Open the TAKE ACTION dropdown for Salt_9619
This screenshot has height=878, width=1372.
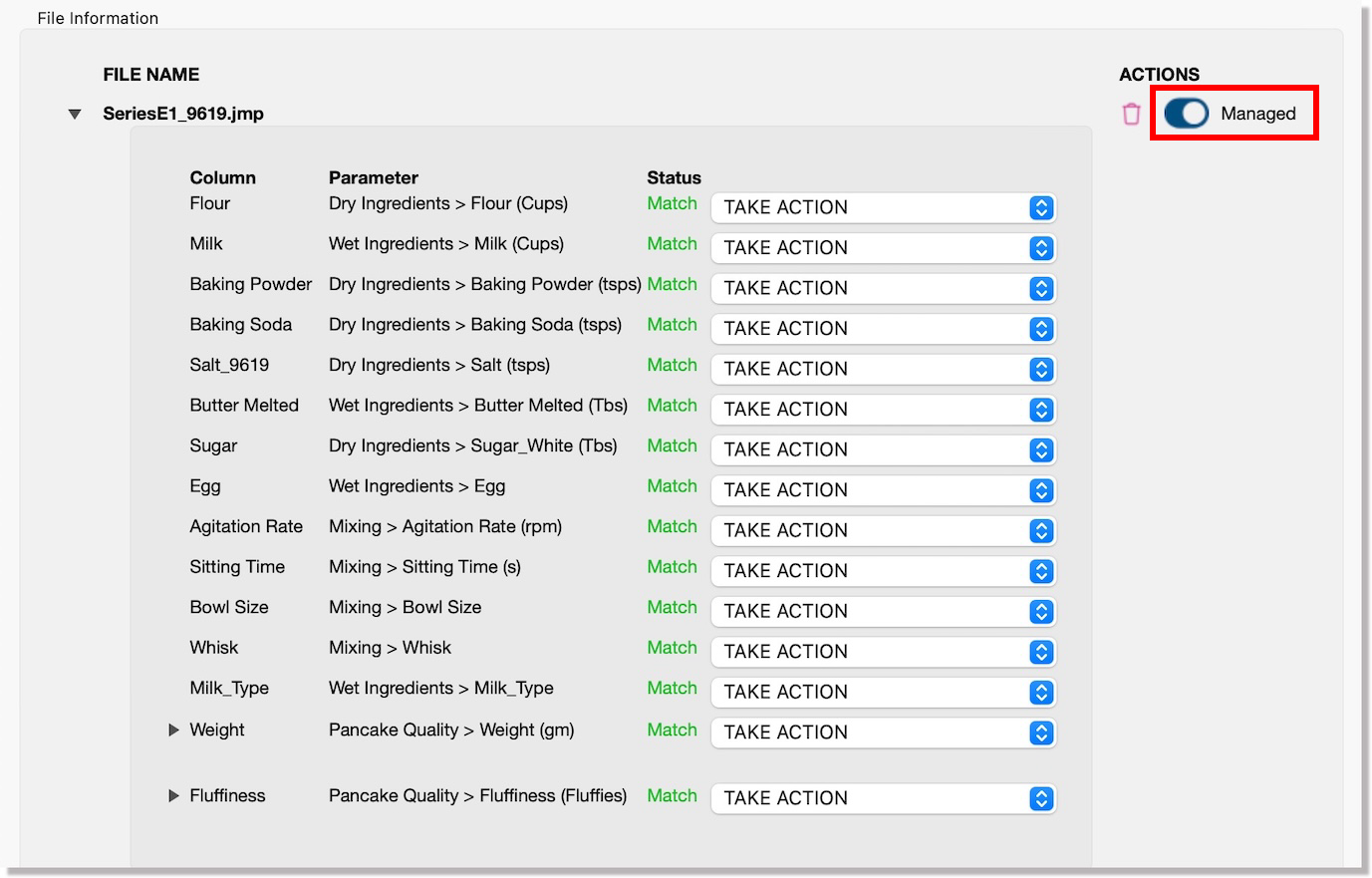pyautogui.click(x=867, y=369)
